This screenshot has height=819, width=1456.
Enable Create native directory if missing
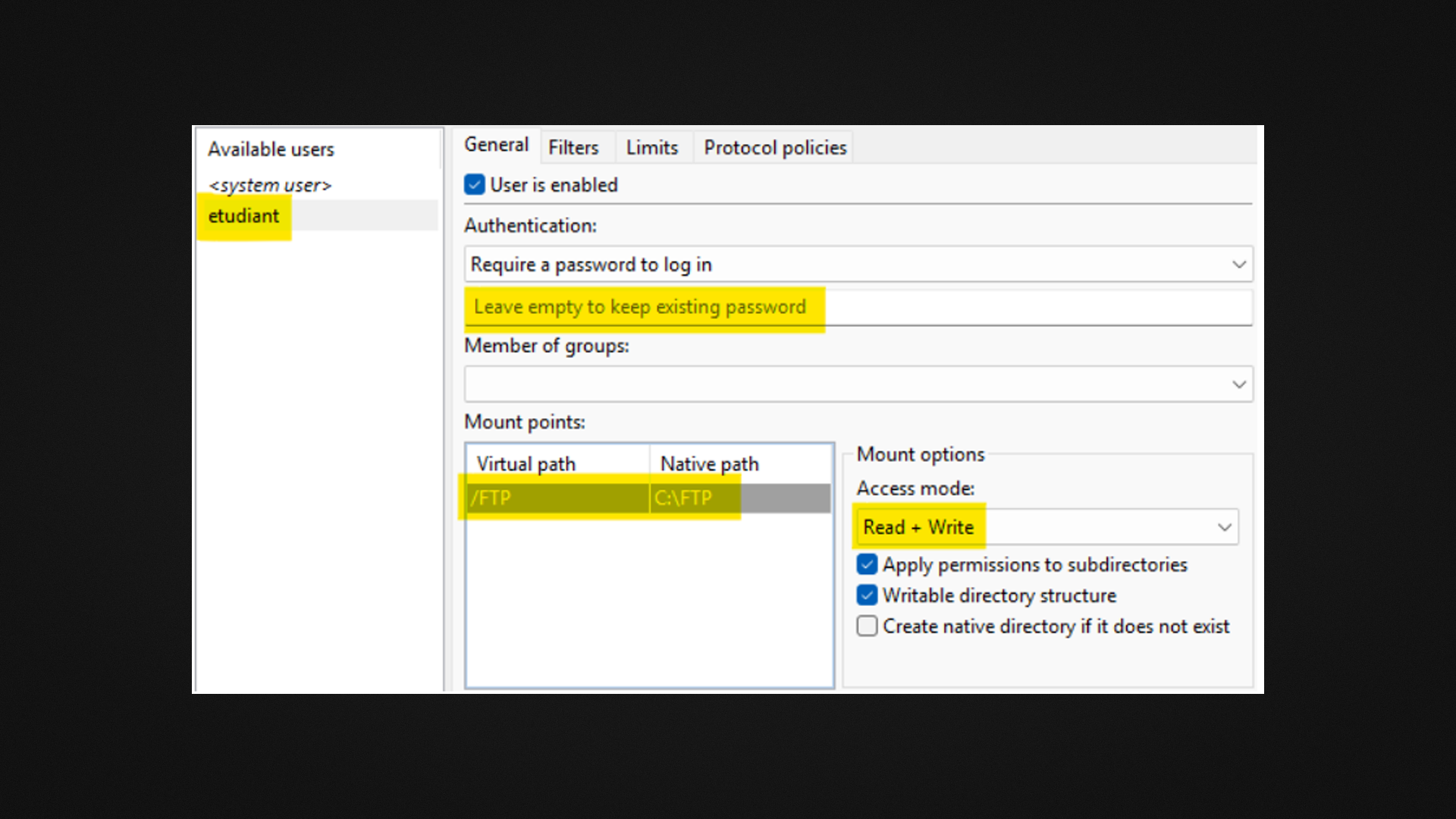tap(867, 626)
